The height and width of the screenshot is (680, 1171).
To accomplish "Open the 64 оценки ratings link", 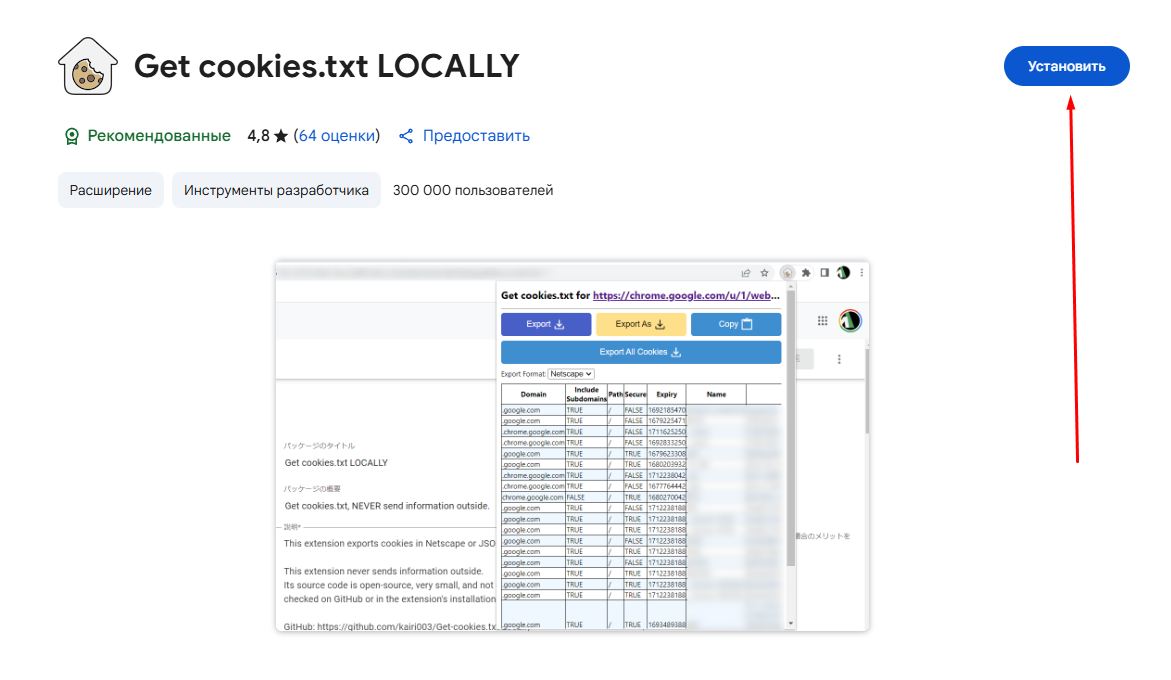I will coord(337,136).
